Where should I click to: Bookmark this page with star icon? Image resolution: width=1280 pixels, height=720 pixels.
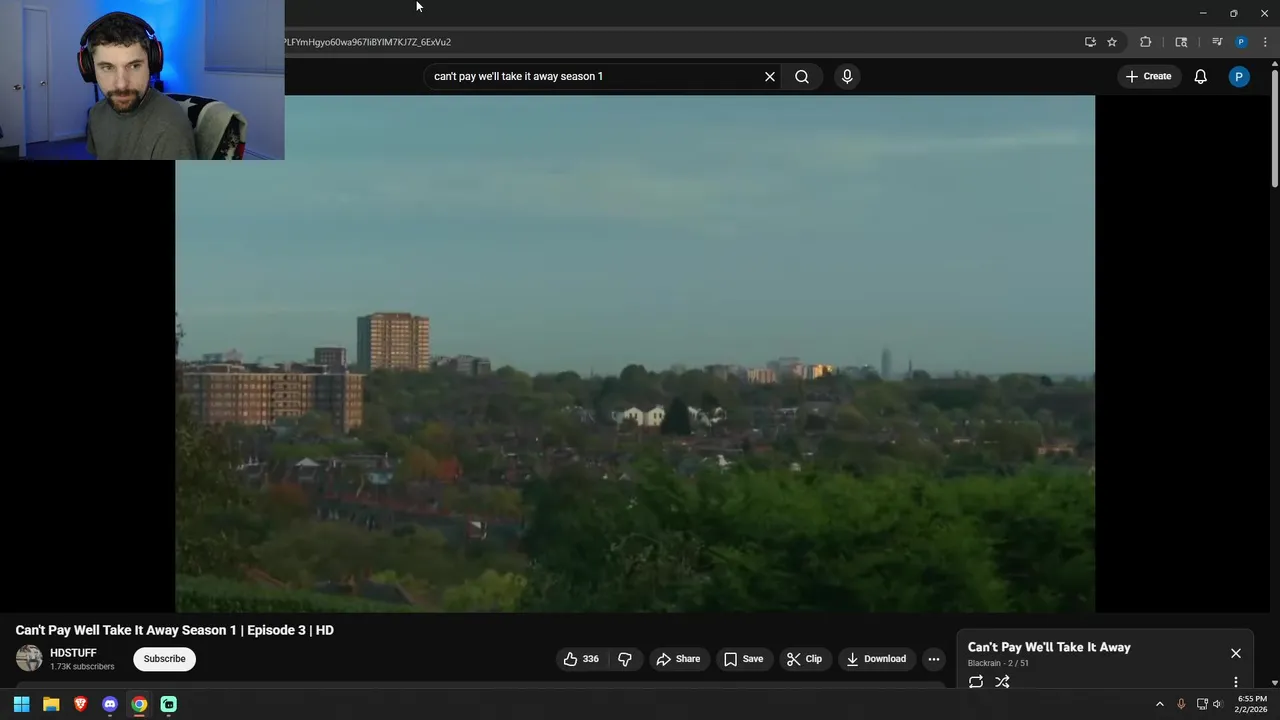(x=1112, y=42)
